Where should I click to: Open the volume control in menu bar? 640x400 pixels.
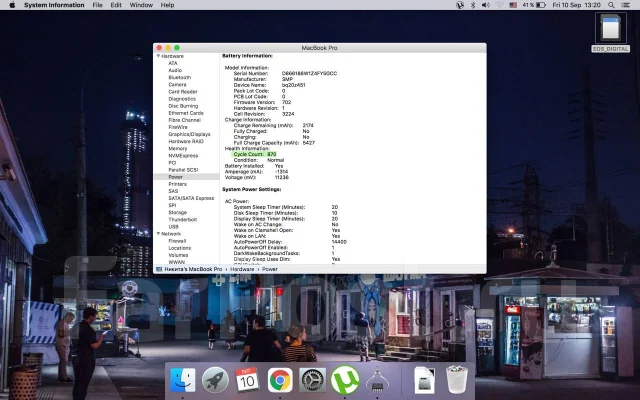(x=486, y=5)
